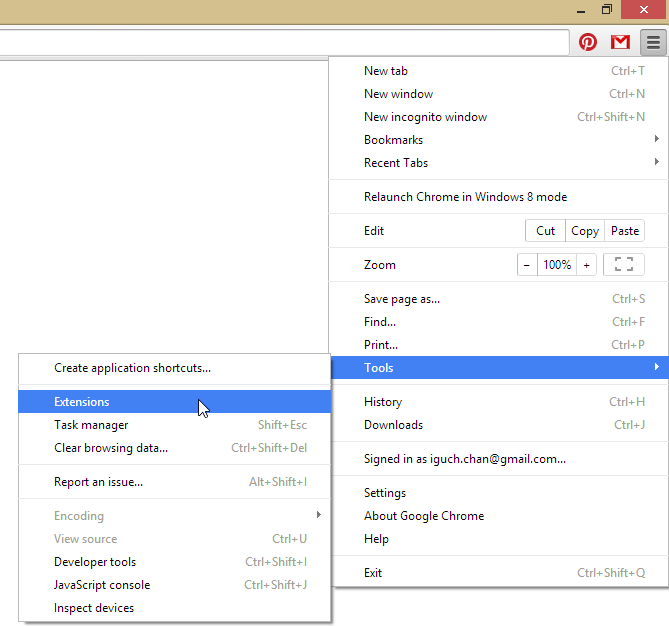This screenshot has height=626, width=669.
Task: Toggle fullscreen mode icon next to Zoom
Action: pyautogui.click(x=623, y=265)
